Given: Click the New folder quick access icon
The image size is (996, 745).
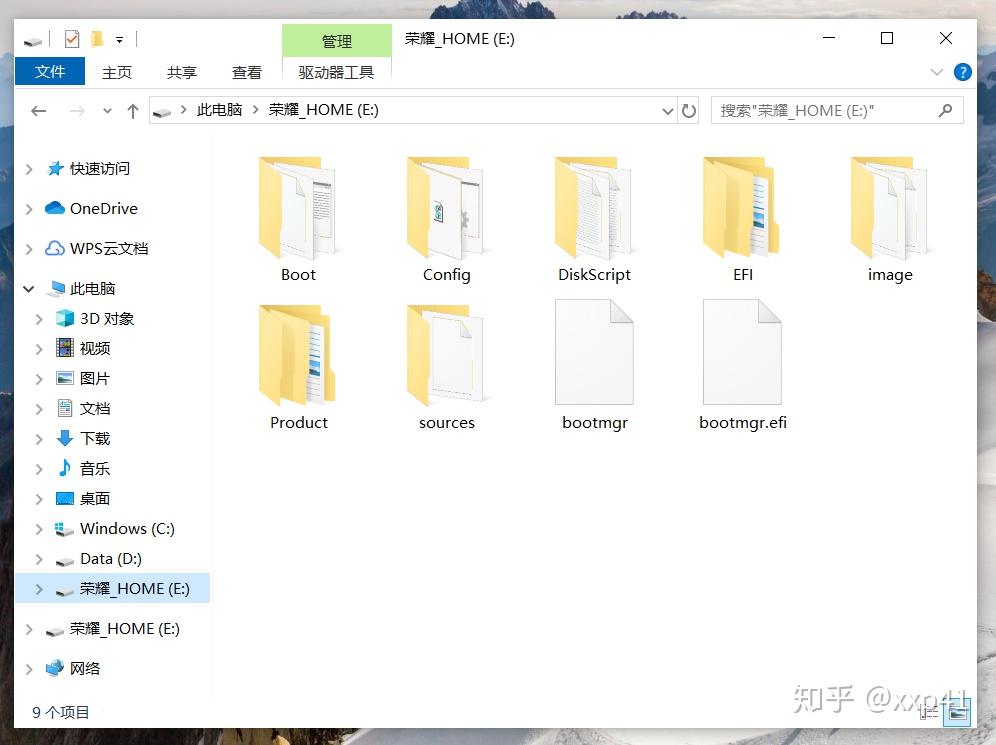Looking at the screenshot, I should point(97,39).
